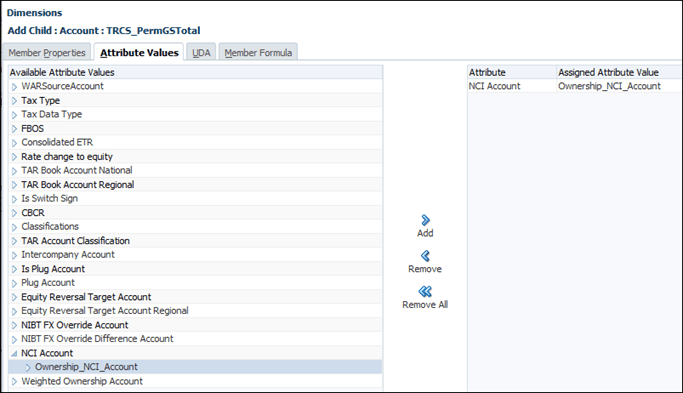This screenshot has height=393, width=683.
Task: Expand the CBCR attribute node
Action: pyautogui.click(x=14, y=213)
